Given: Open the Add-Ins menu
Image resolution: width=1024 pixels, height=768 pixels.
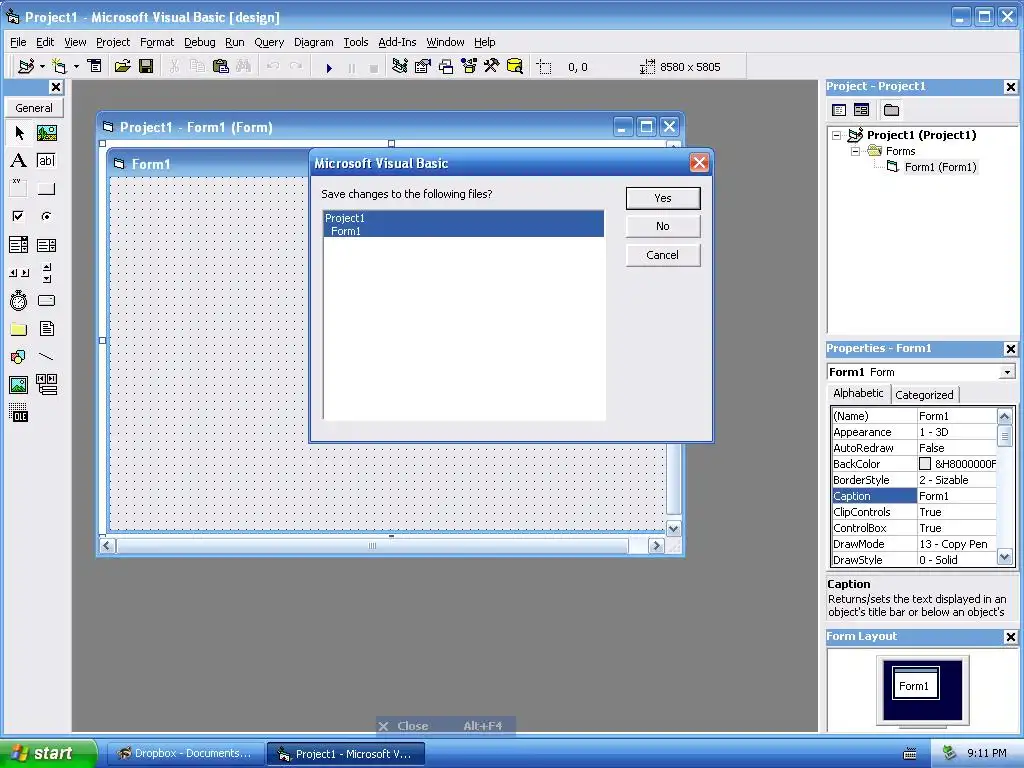Looking at the screenshot, I should pyautogui.click(x=397, y=42).
